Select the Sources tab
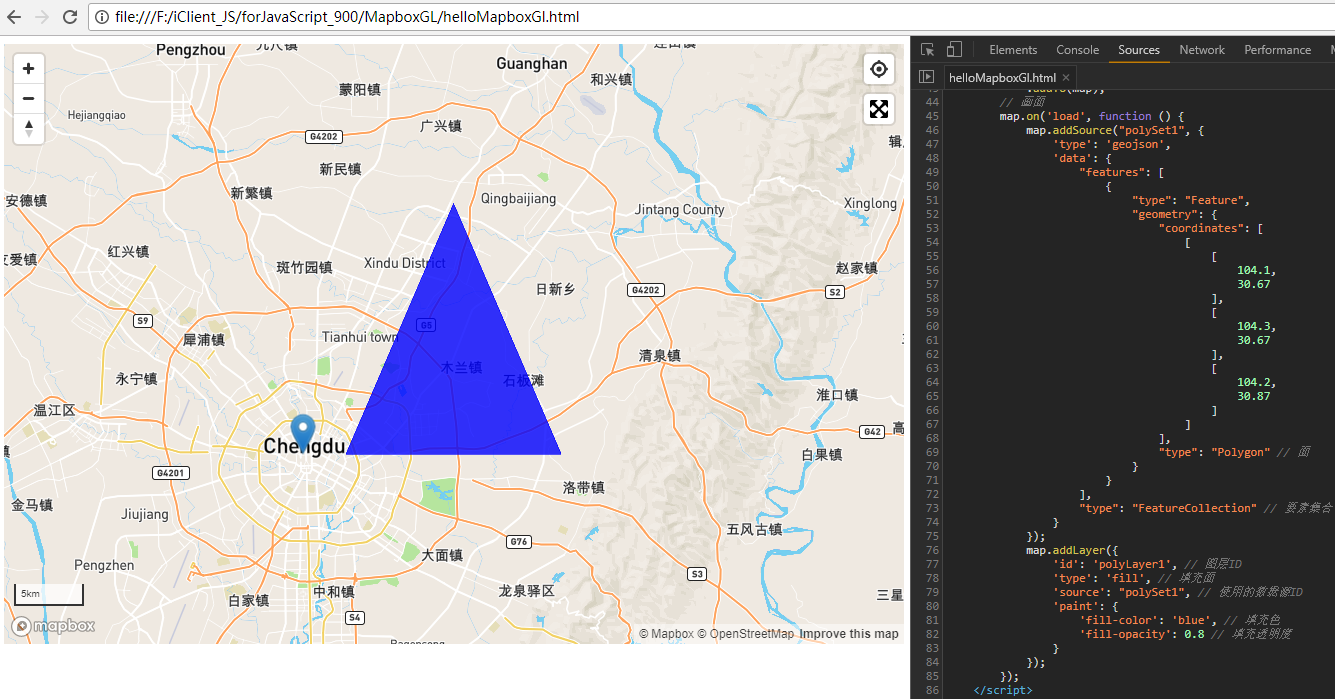1335x699 pixels. pyautogui.click(x=1139, y=50)
